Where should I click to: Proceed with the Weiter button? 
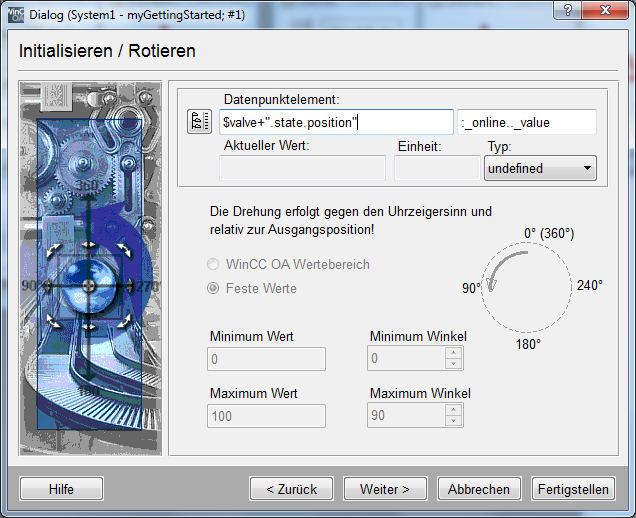(385, 489)
